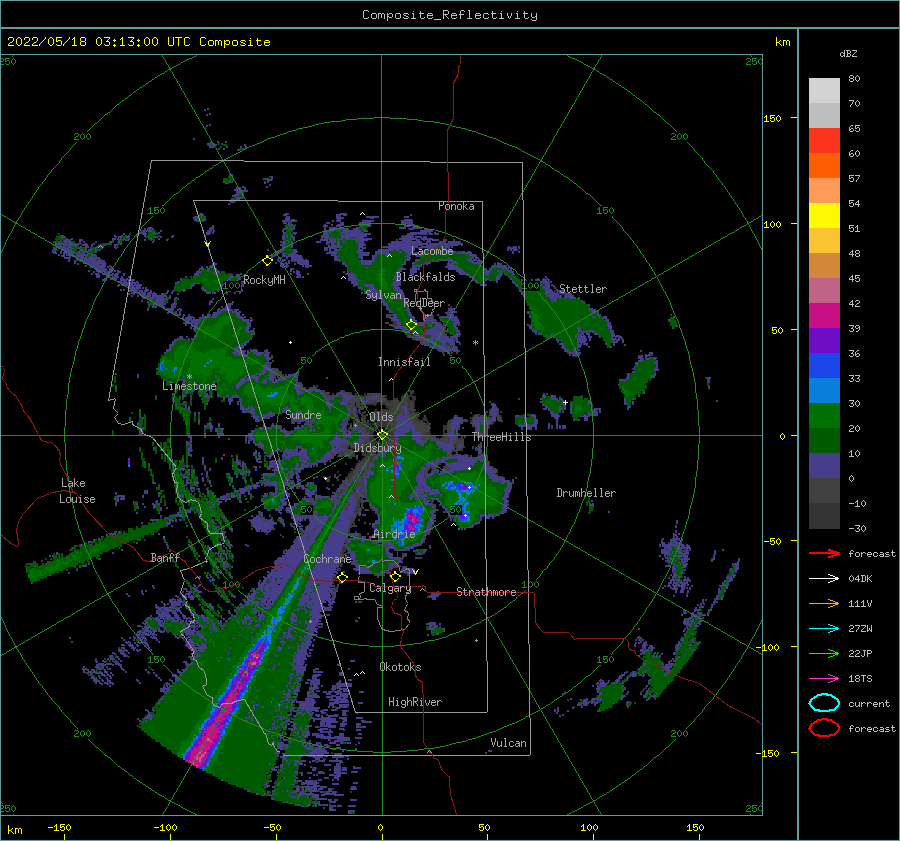Click the yellow radar-center diamond near Didsbury

click(x=382, y=435)
